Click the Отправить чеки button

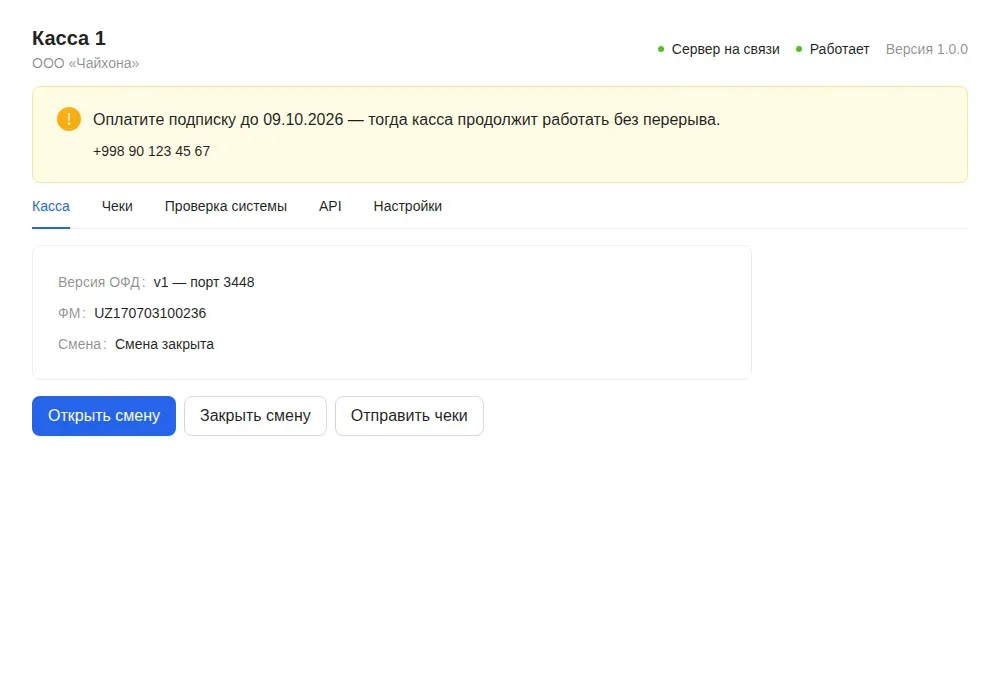(409, 416)
